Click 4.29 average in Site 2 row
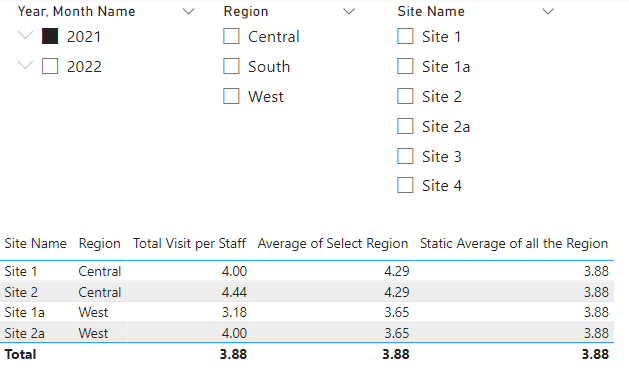Screen dimensions: 629x368 (x=397, y=292)
